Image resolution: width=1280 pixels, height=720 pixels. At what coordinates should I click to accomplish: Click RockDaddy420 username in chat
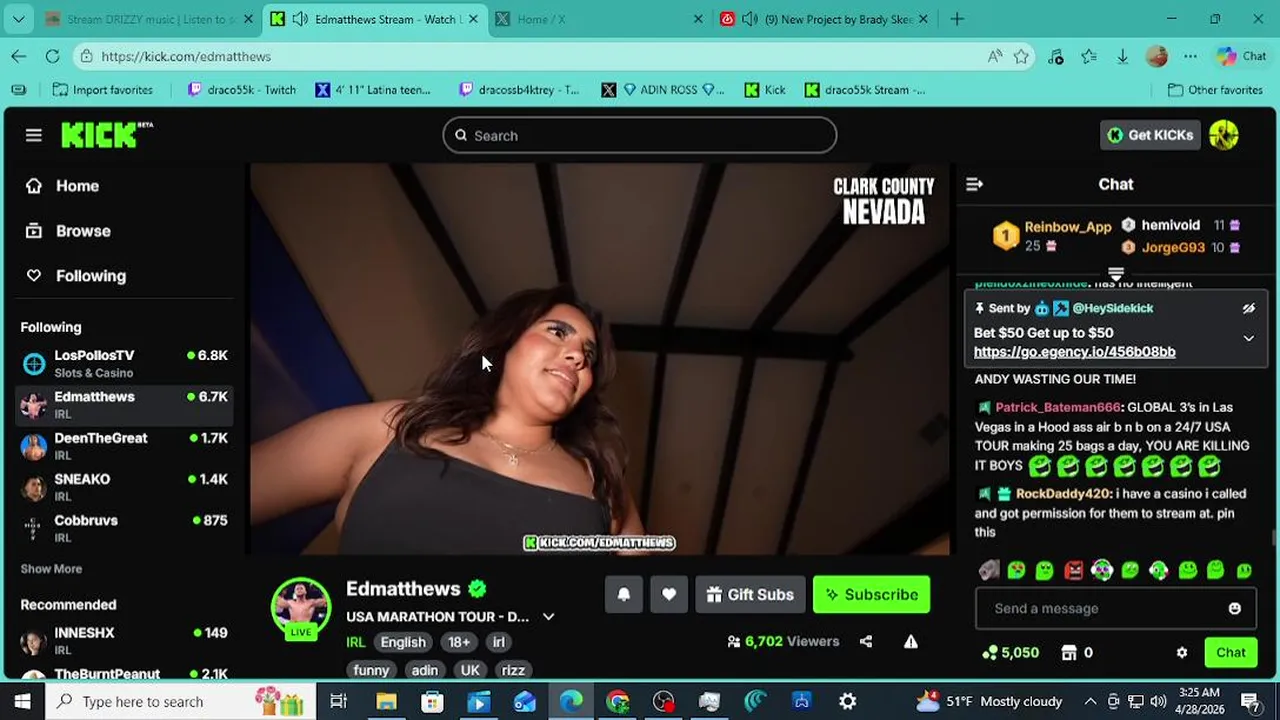click(1063, 494)
